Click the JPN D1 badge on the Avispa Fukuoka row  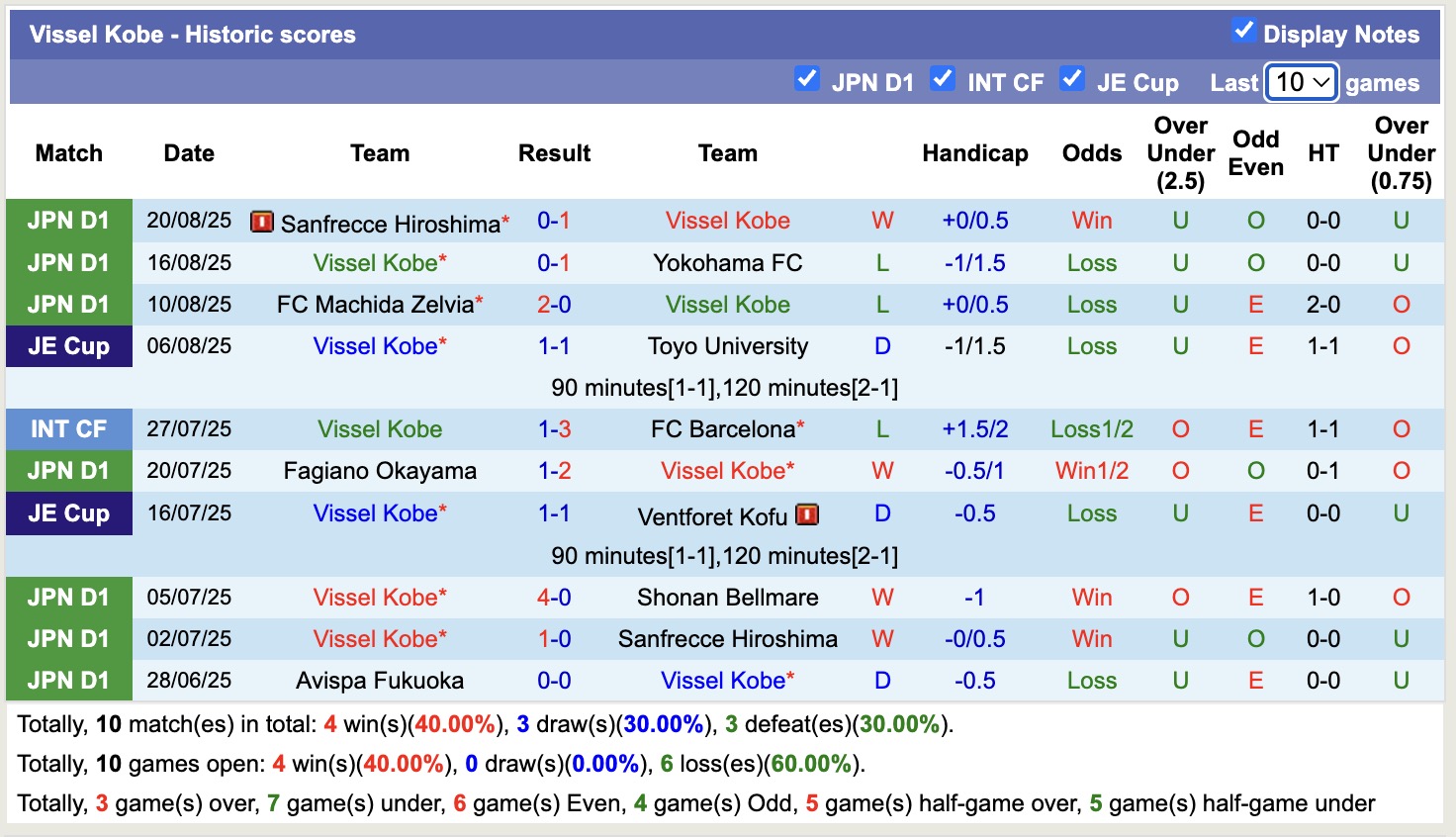(68, 680)
